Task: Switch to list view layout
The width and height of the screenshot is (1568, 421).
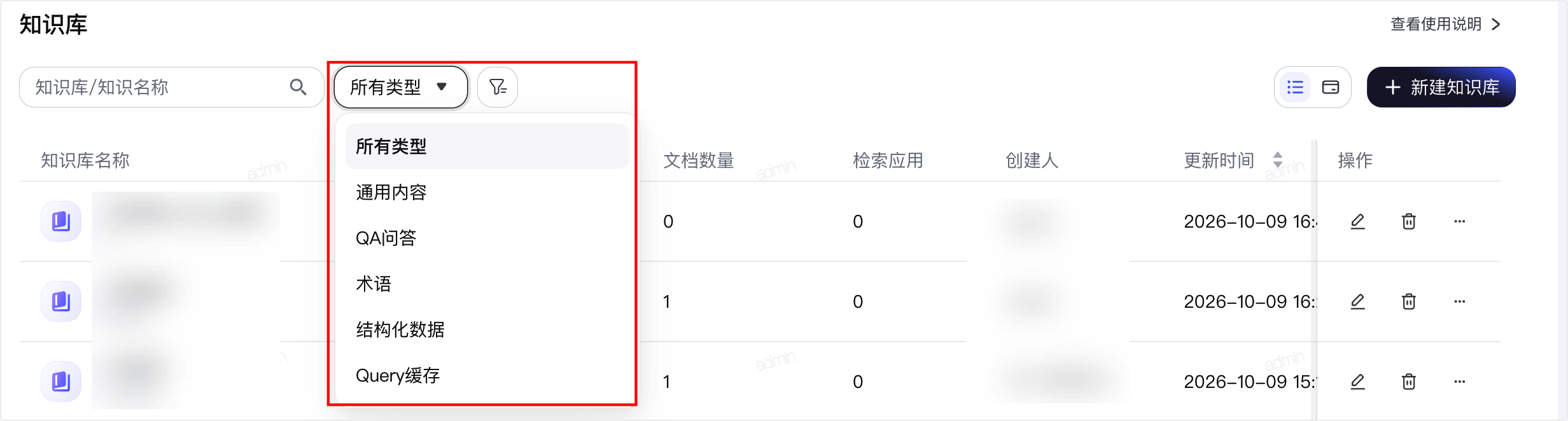Action: coord(1295,87)
